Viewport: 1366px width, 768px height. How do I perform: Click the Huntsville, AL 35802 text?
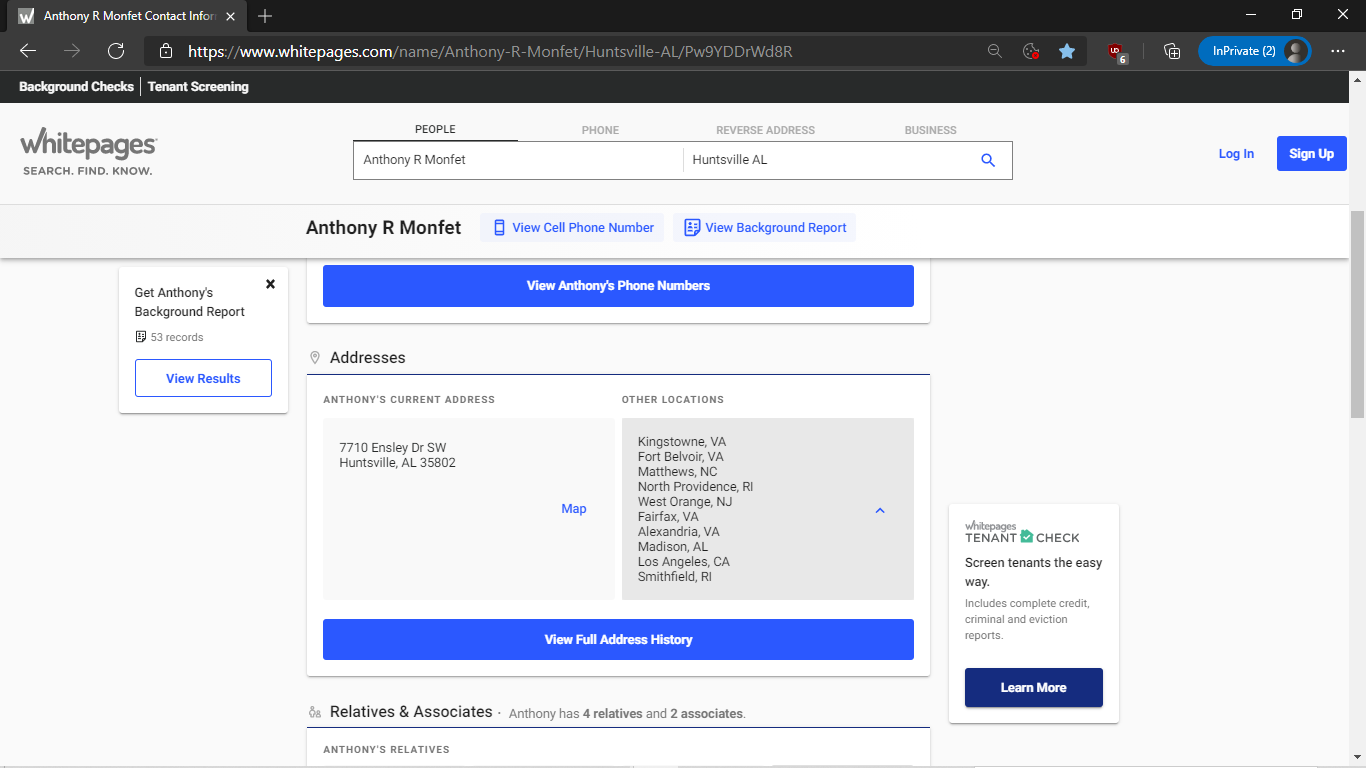(397, 463)
